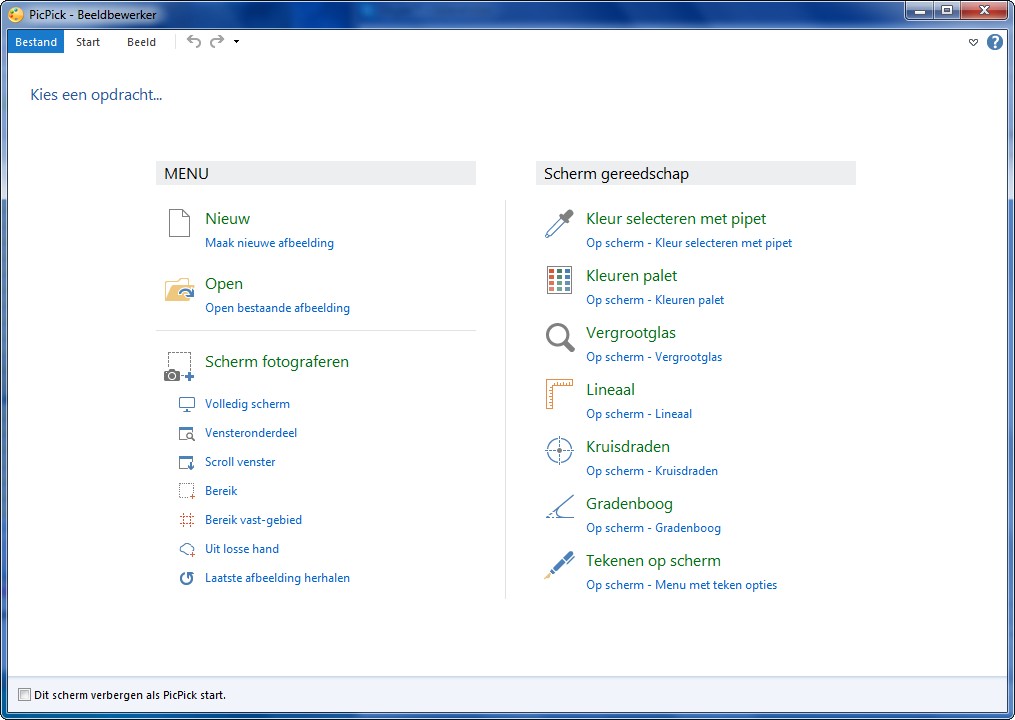Open the Beeld tab
This screenshot has width=1015, height=720.
(141, 42)
